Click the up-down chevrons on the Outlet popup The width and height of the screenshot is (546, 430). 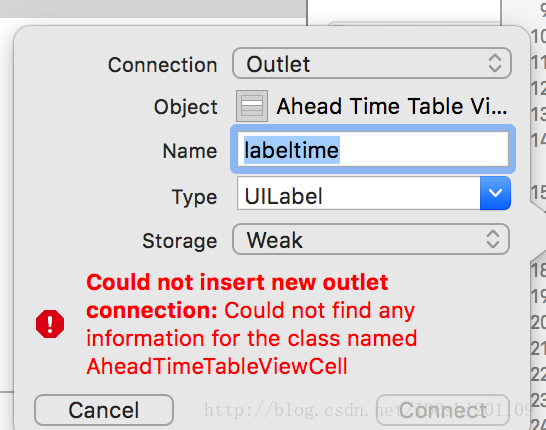494,63
